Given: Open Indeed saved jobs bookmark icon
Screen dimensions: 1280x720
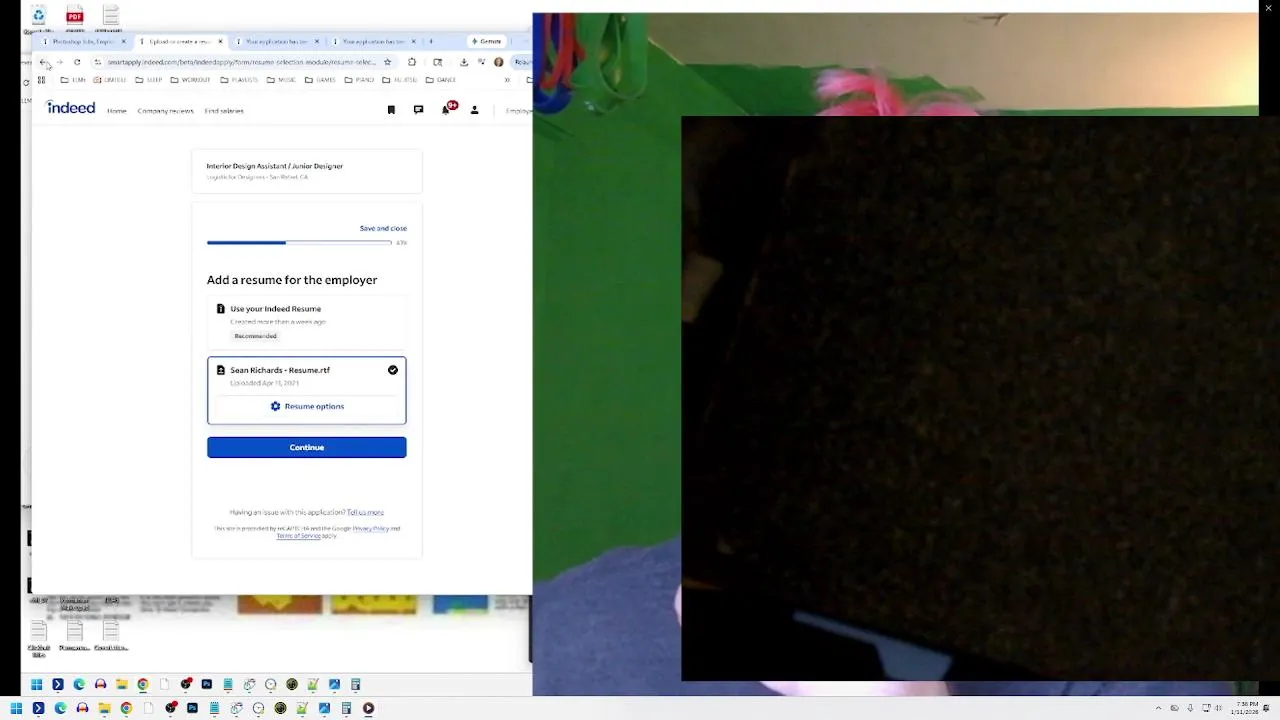Looking at the screenshot, I should 391,110.
